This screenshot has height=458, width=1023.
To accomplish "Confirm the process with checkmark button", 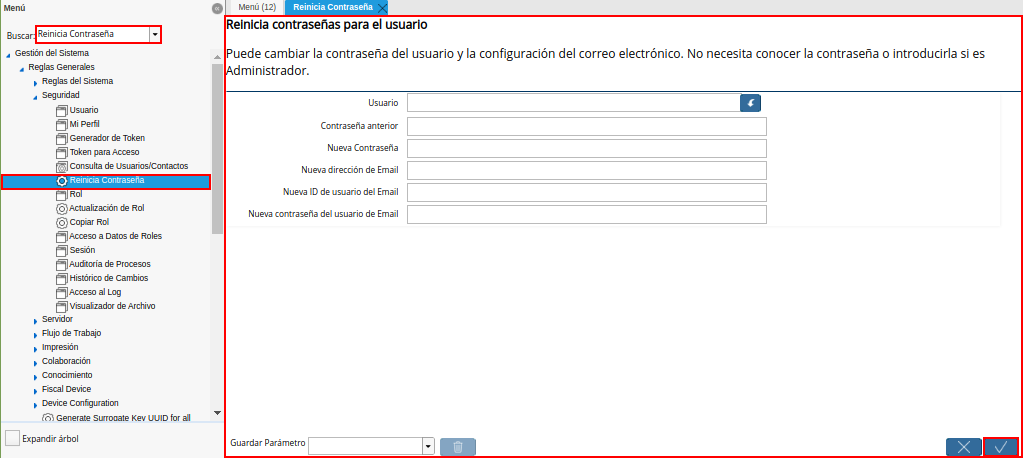I will (1001, 447).
